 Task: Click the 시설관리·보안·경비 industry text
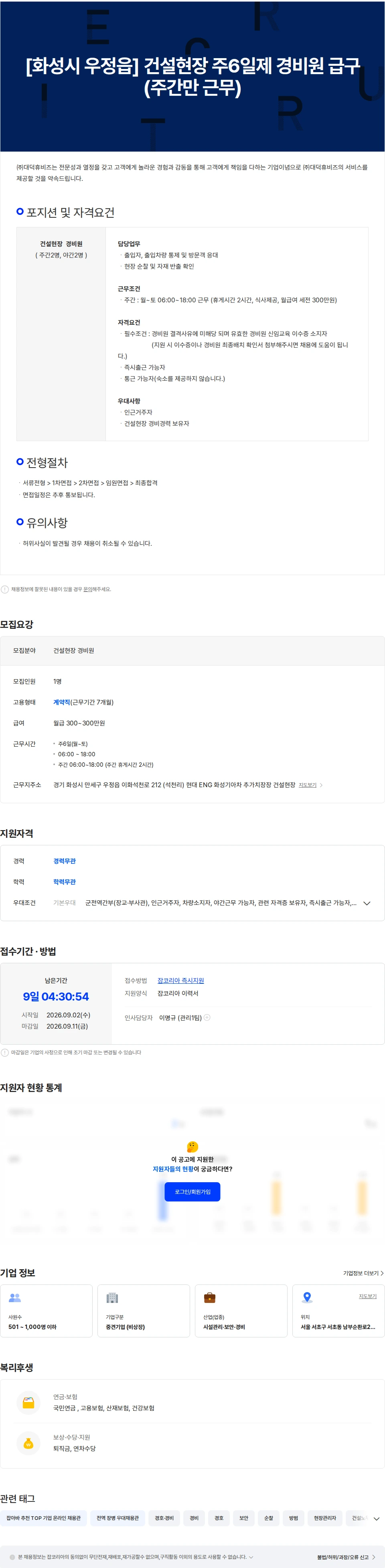pos(224,1327)
